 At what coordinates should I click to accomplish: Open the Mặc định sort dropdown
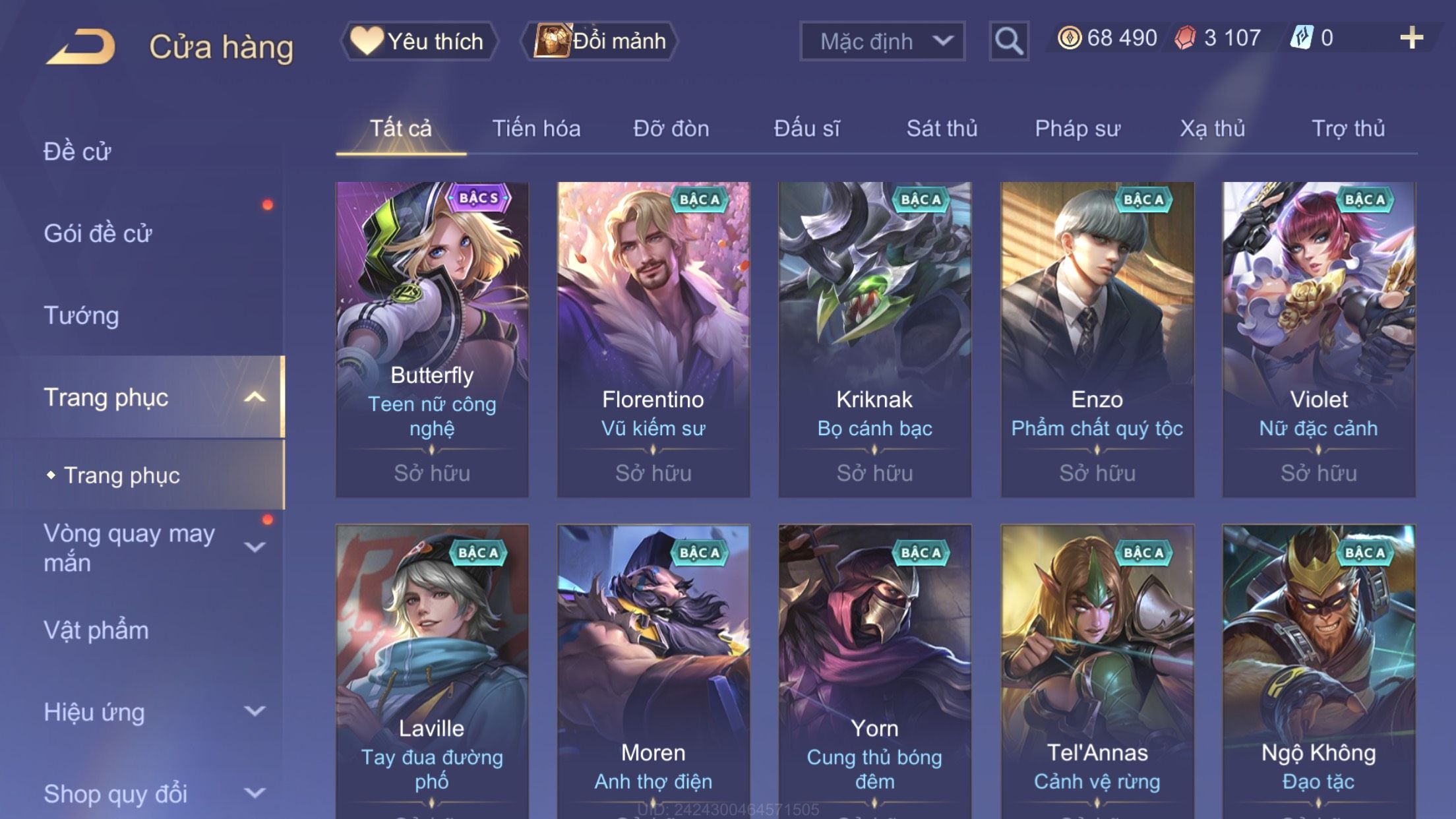(x=882, y=42)
